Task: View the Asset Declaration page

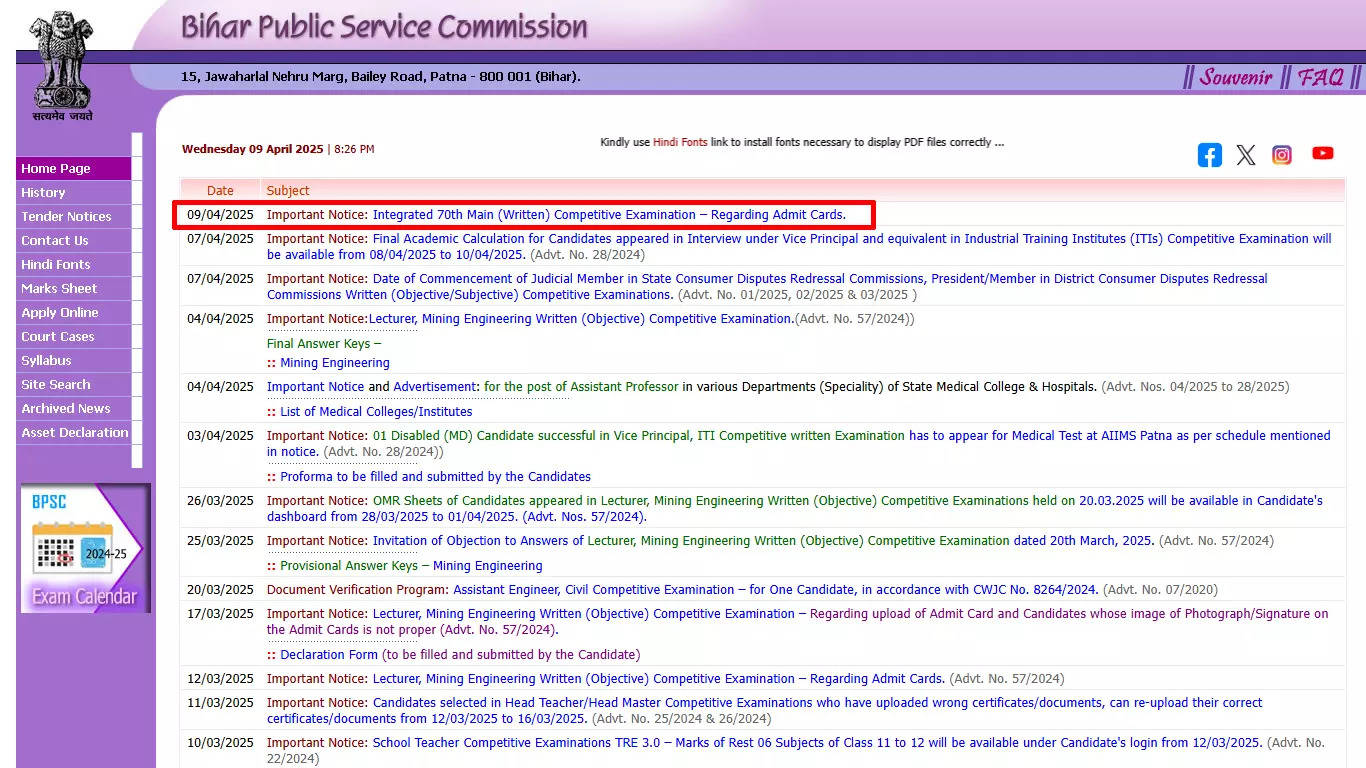Action: (74, 432)
